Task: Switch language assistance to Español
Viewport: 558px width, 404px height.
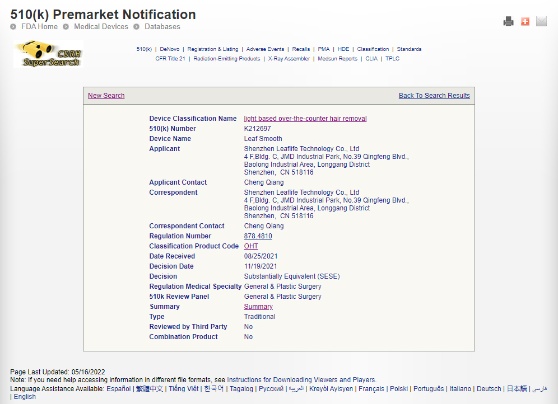Action: pyautogui.click(x=119, y=389)
